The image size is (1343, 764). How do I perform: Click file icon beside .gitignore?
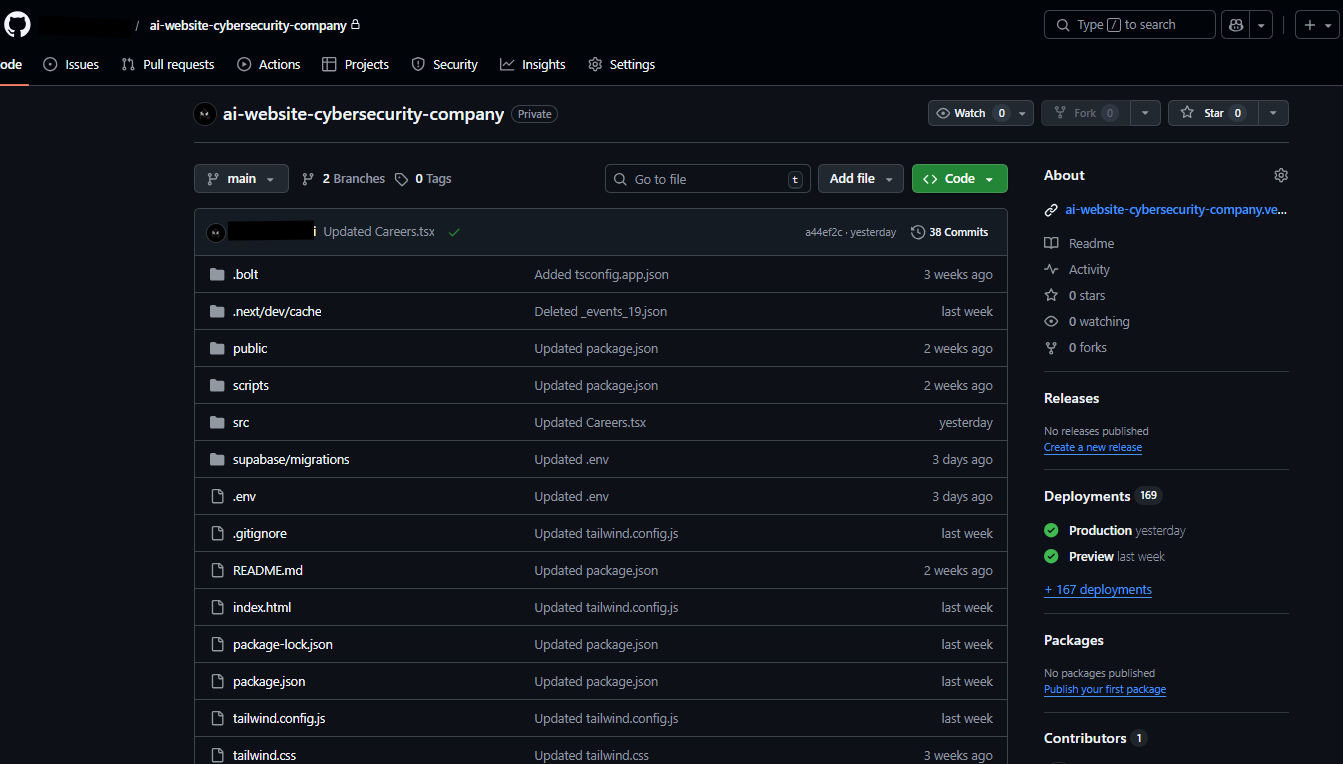(x=217, y=533)
